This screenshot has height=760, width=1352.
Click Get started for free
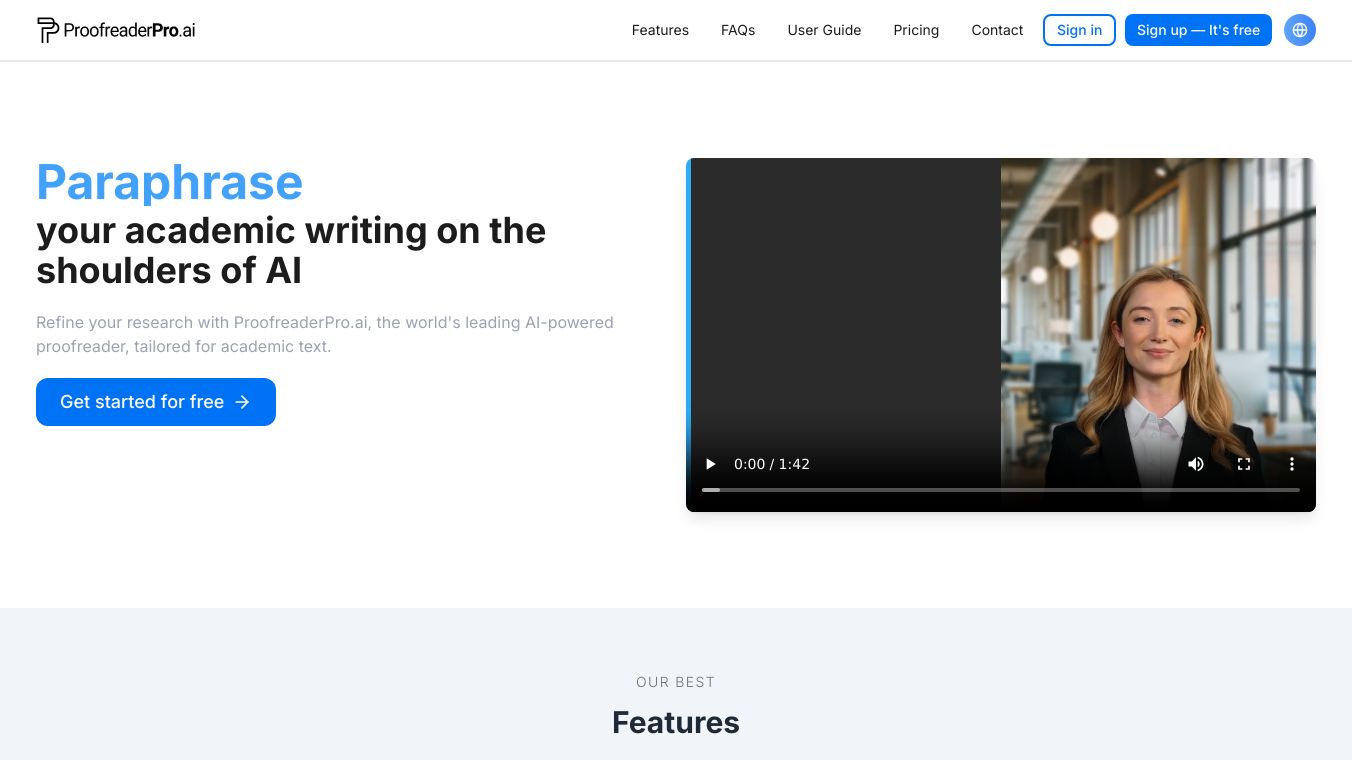156,402
